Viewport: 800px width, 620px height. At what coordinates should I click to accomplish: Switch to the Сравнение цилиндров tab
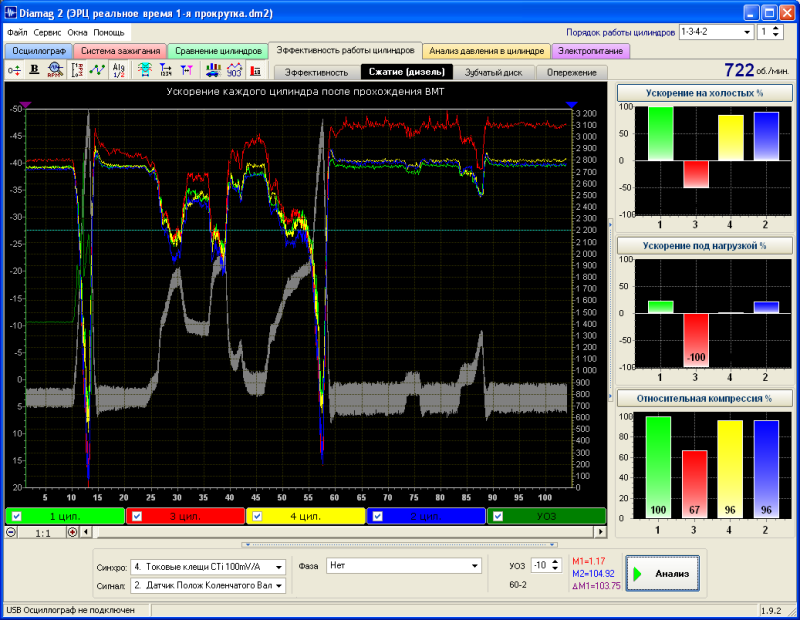pos(218,51)
